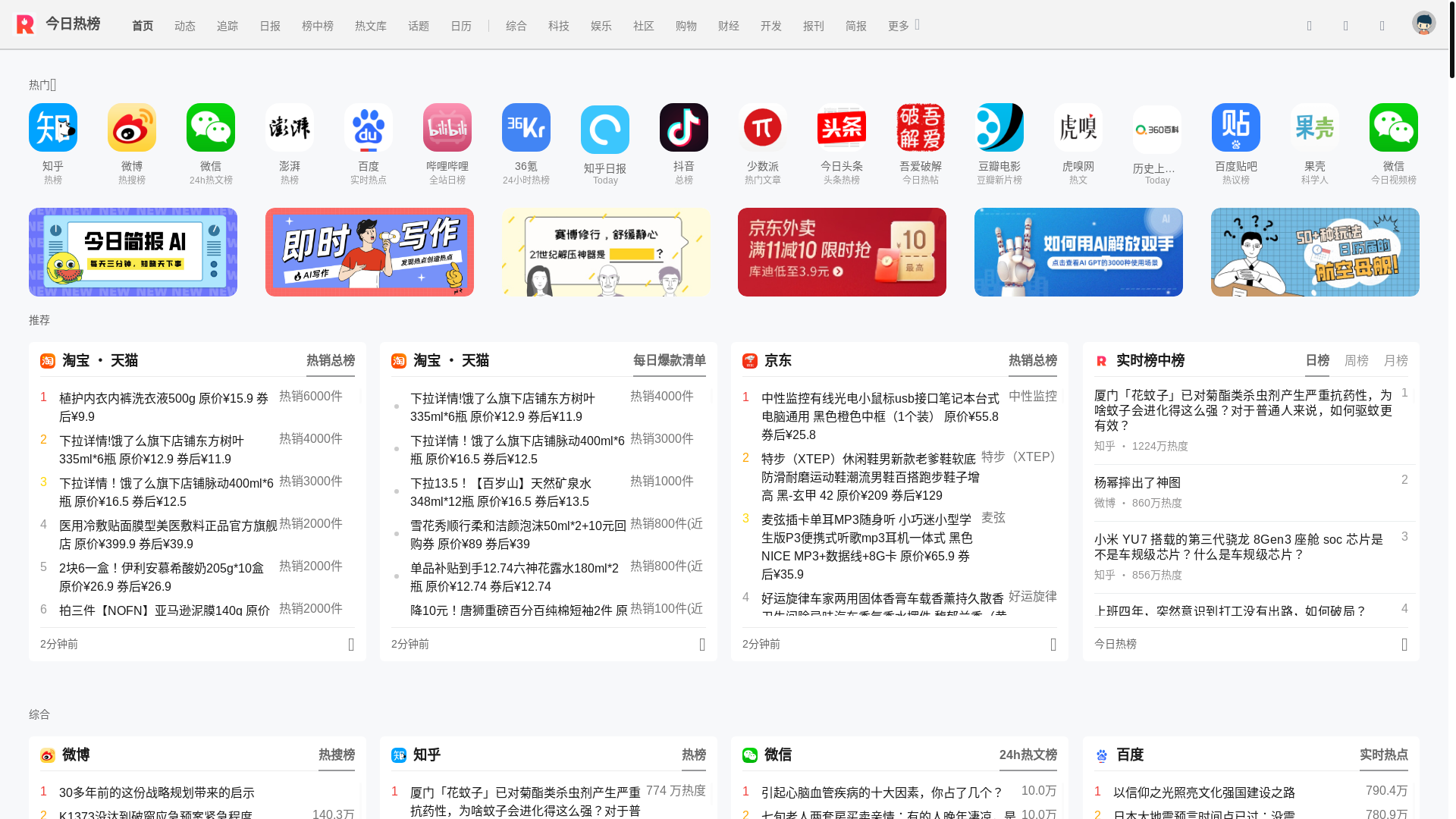This screenshot has height=819, width=1456.
Task: Select the 日榜 tab in 实时榜中榜
Action: tap(1317, 361)
